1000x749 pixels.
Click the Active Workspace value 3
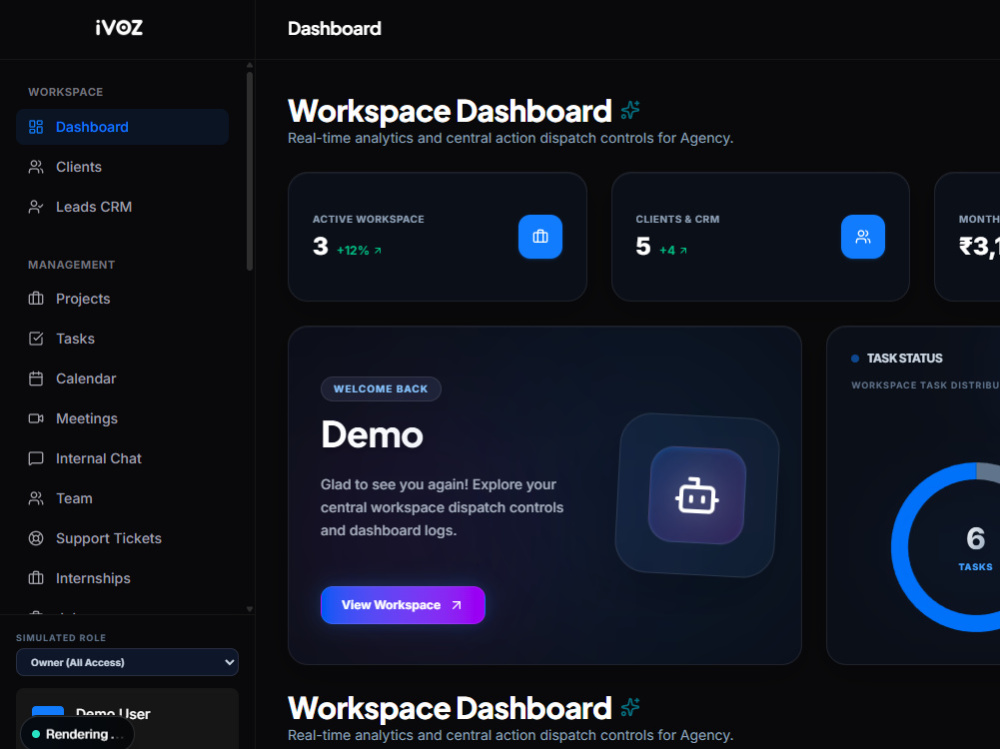pyautogui.click(x=320, y=246)
